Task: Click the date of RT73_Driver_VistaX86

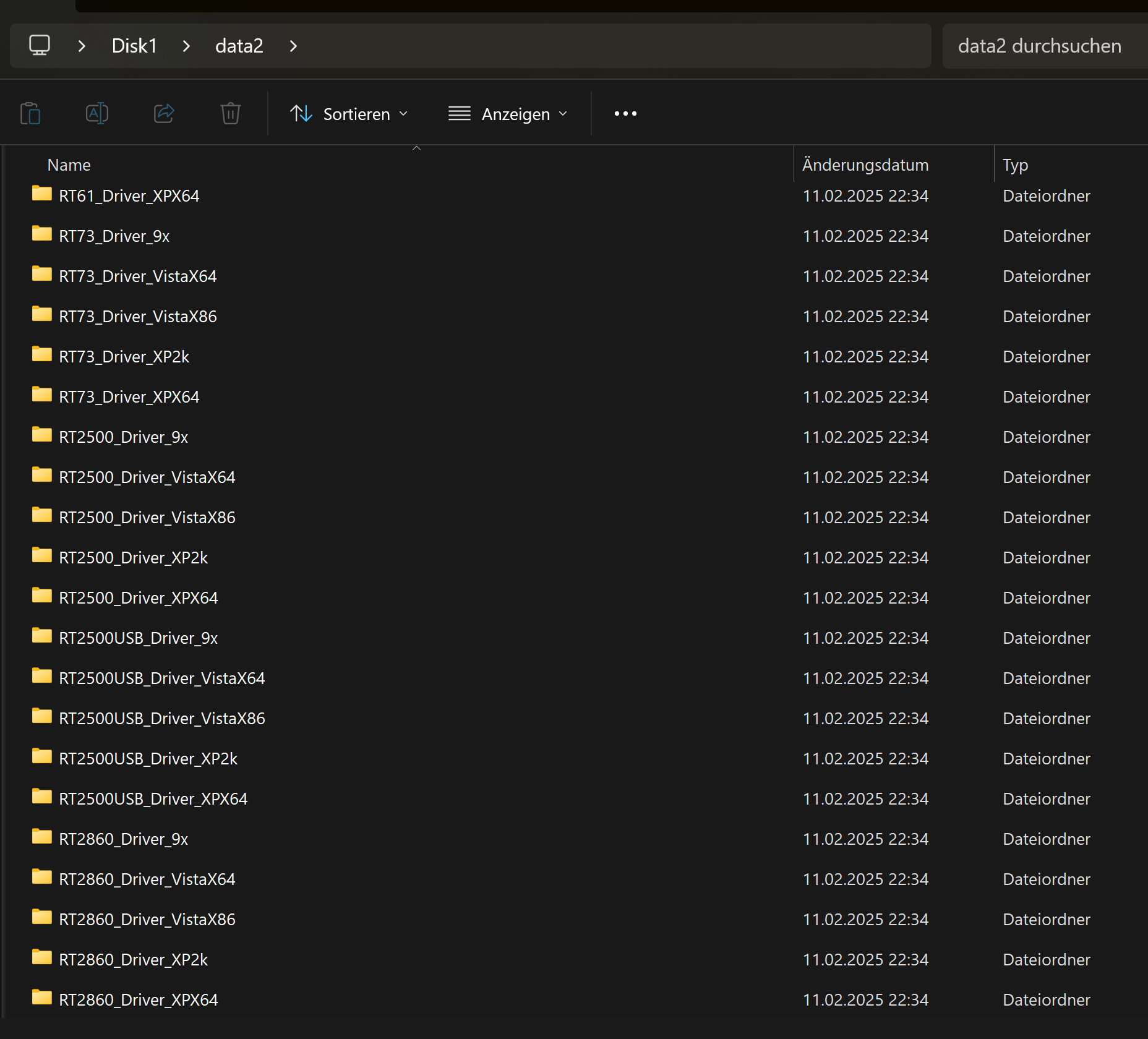Action: [x=866, y=317]
